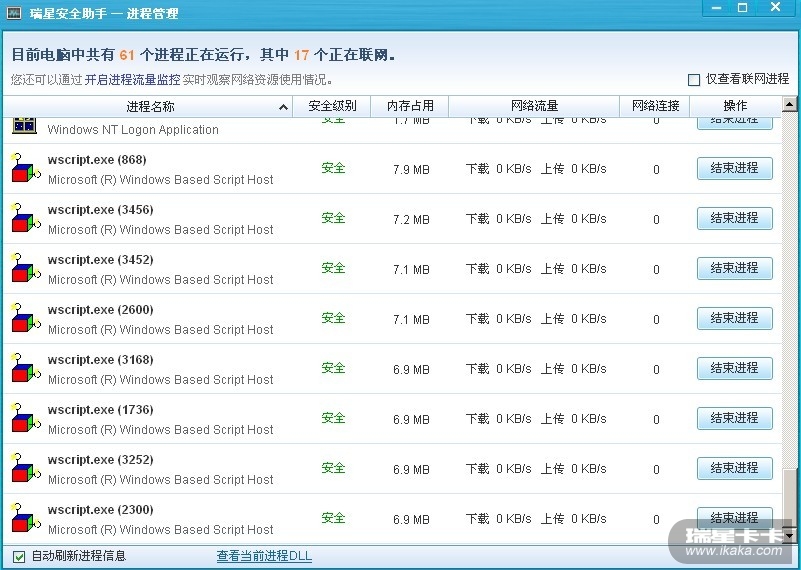Toggle 自动刷新进程信息 checkbox
Image resolution: width=801 pixels, height=570 pixels.
pyautogui.click(x=18, y=557)
